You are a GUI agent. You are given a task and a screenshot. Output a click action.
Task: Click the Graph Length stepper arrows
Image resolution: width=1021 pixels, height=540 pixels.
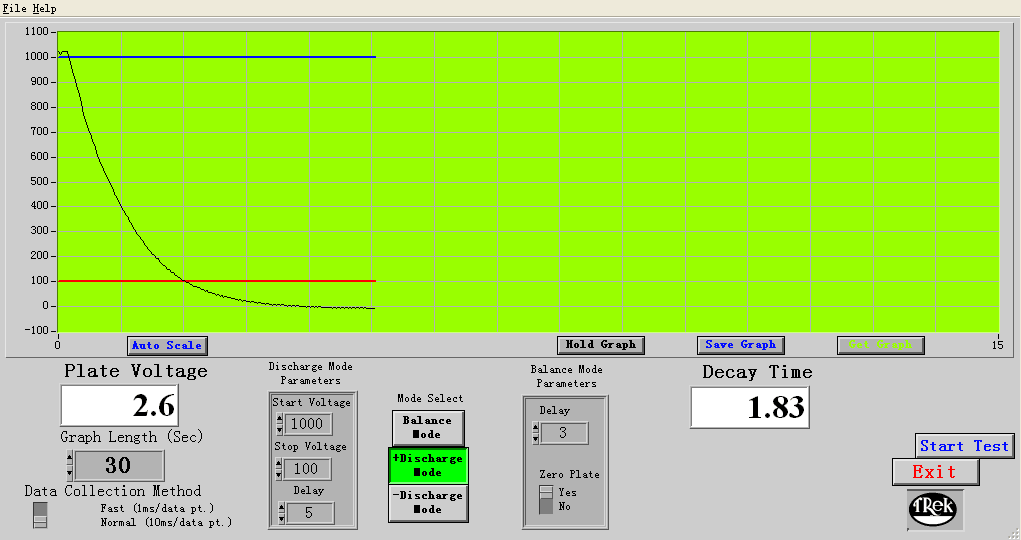tap(70, 465)
